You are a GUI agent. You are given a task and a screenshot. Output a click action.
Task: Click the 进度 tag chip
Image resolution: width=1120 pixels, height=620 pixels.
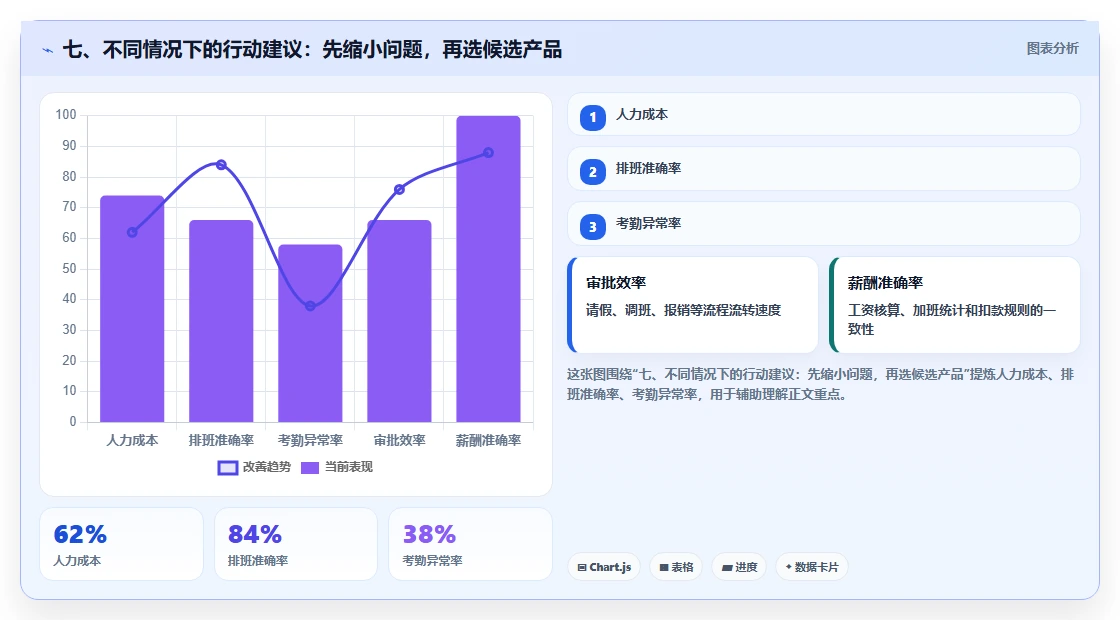click(739, 567)
